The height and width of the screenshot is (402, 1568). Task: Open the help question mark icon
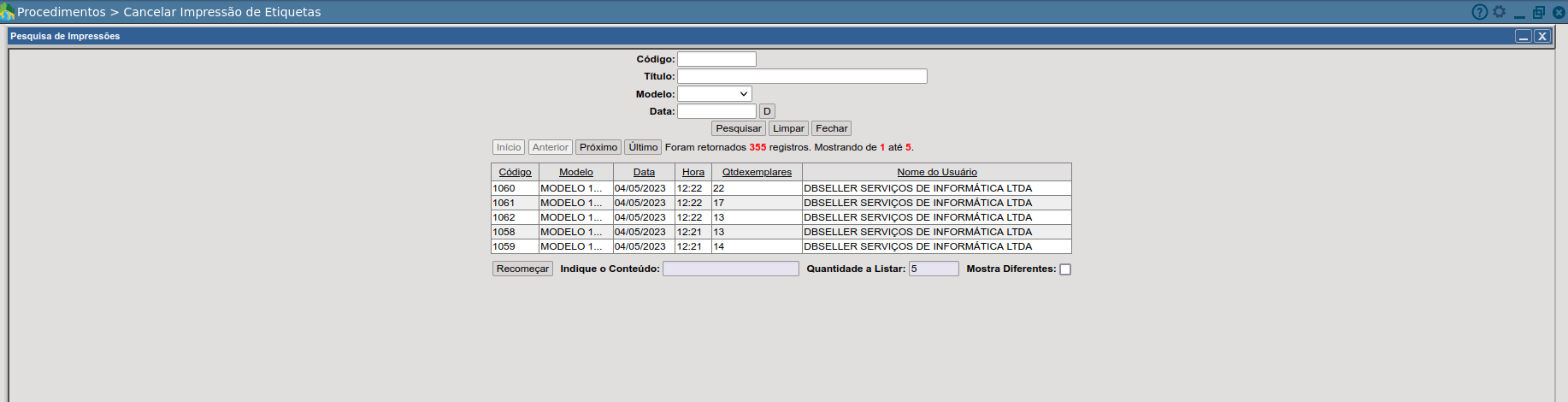pos(1479,12)
